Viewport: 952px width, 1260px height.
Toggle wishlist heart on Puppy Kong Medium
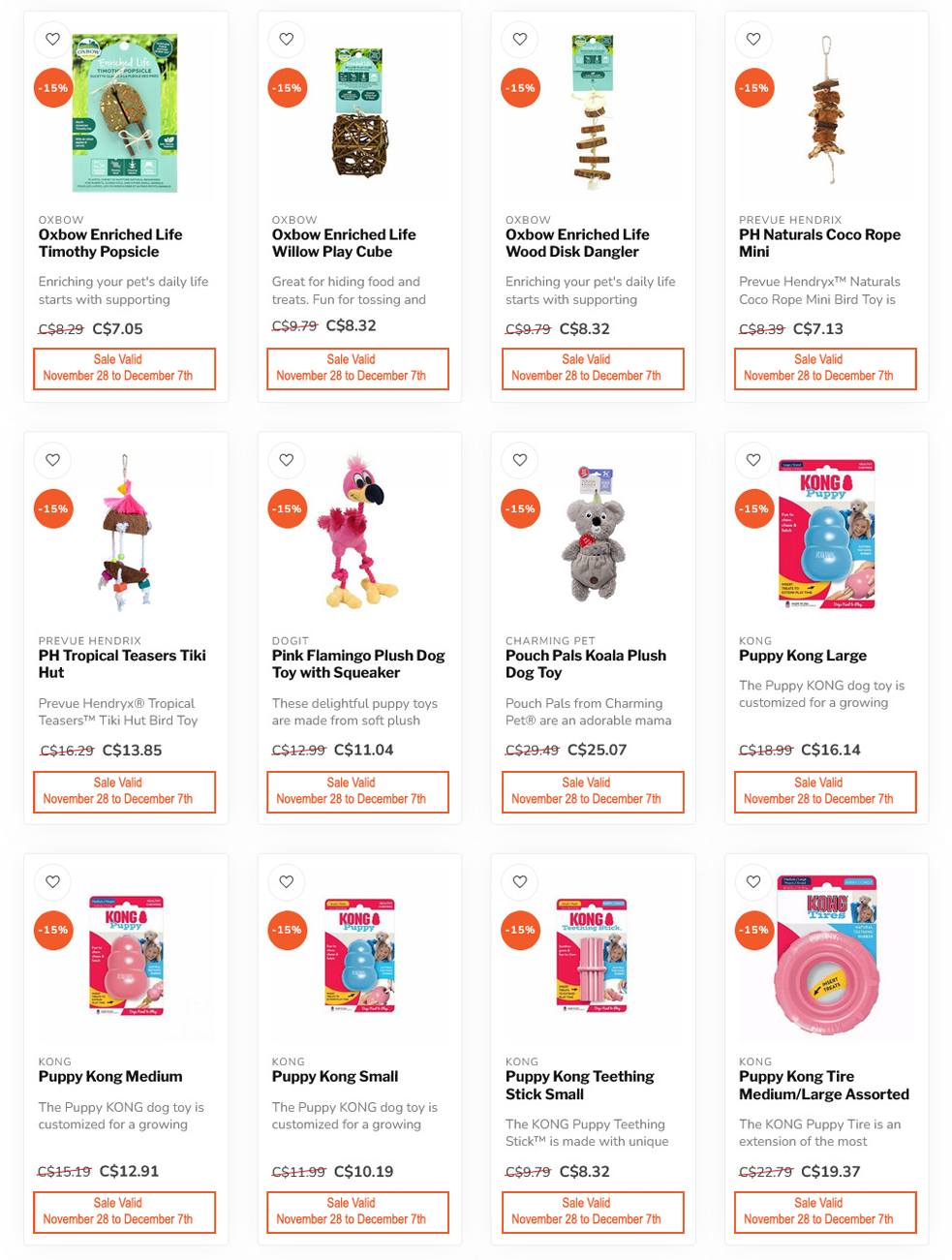[x=53, y=881]
